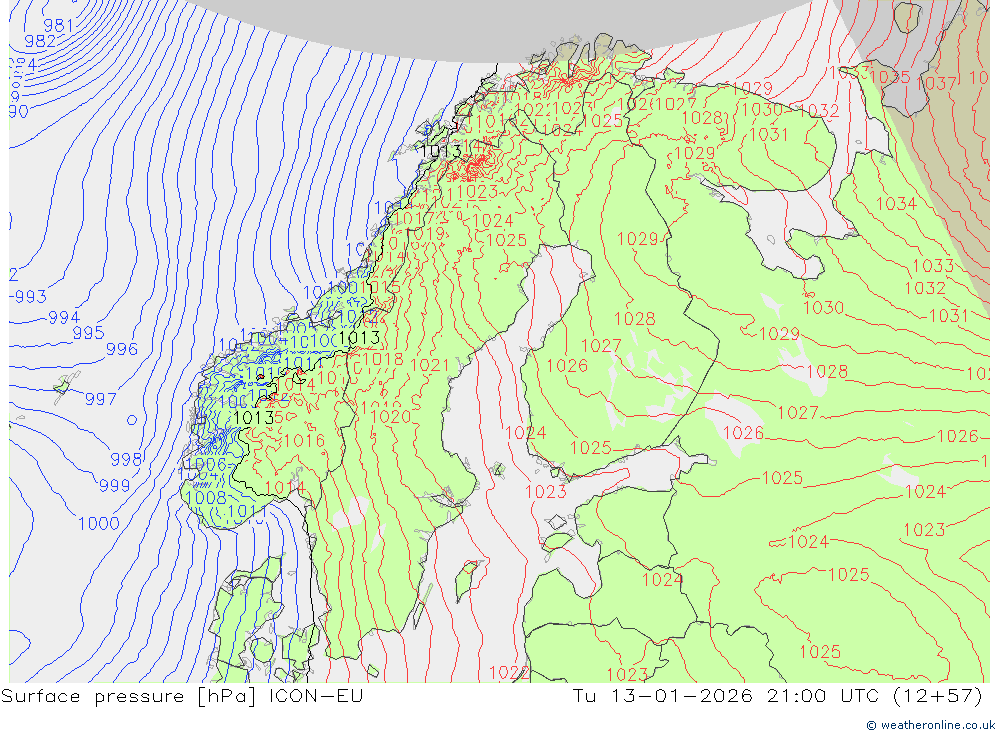The image size is (1000, 733).
Task: Click the blue 998 pressure label
Action: click(x=126, y=459)
